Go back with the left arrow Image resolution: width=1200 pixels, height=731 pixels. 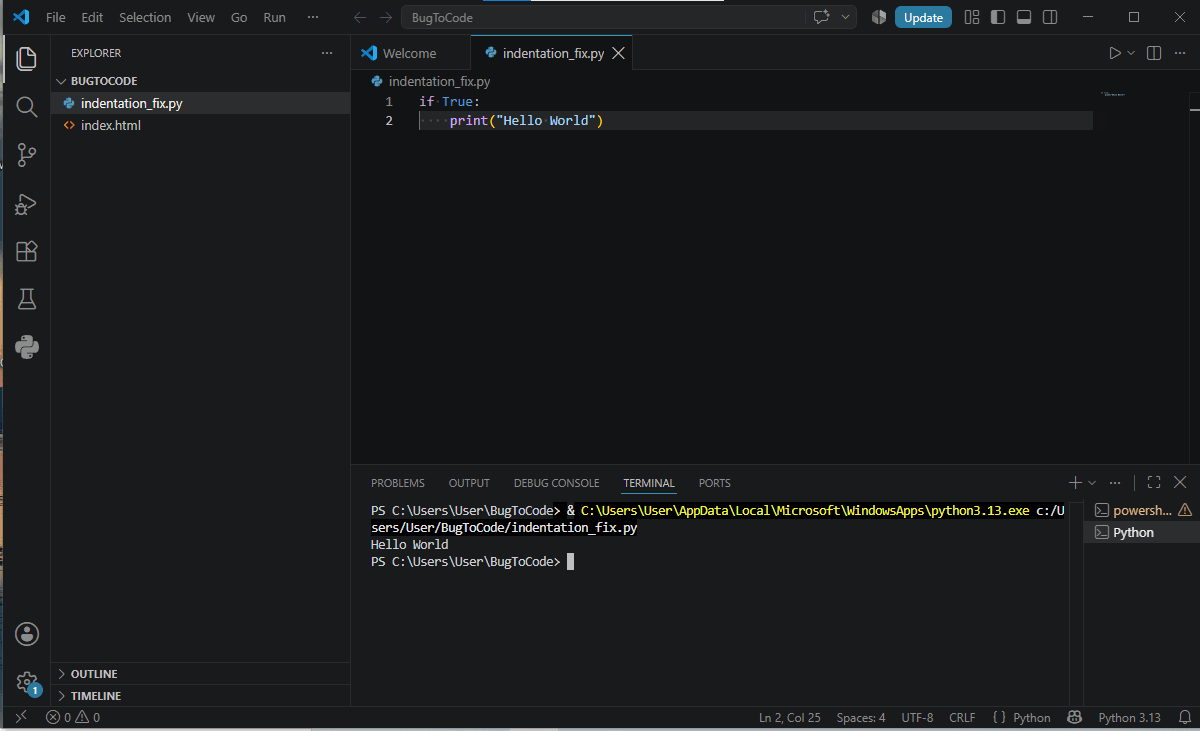tap(360, 17)
